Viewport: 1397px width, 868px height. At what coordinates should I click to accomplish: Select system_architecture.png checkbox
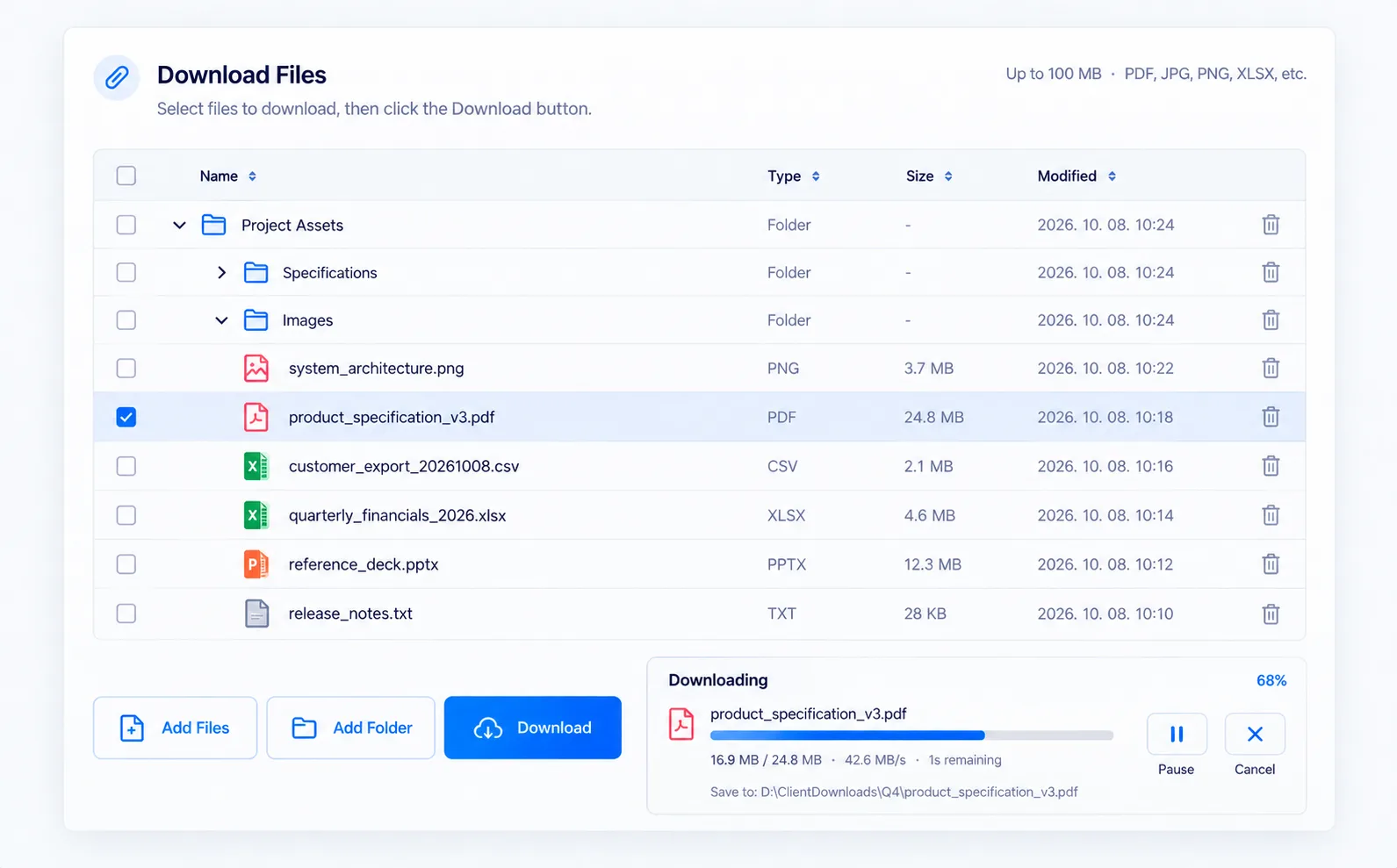click(x=126, y=368)
